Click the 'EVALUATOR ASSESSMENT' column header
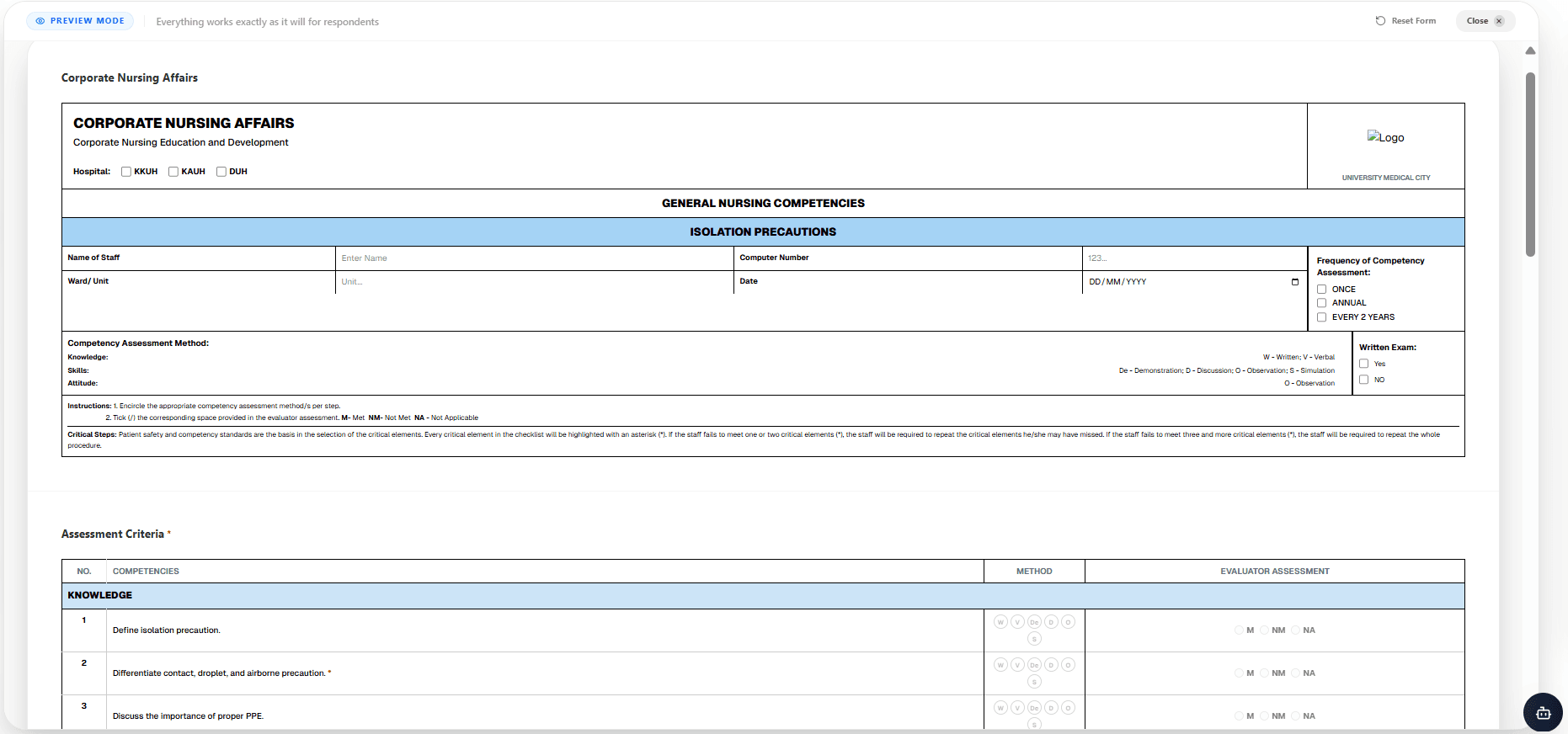The width and height of the screenshot is (1568, 734). point(1275,572)
